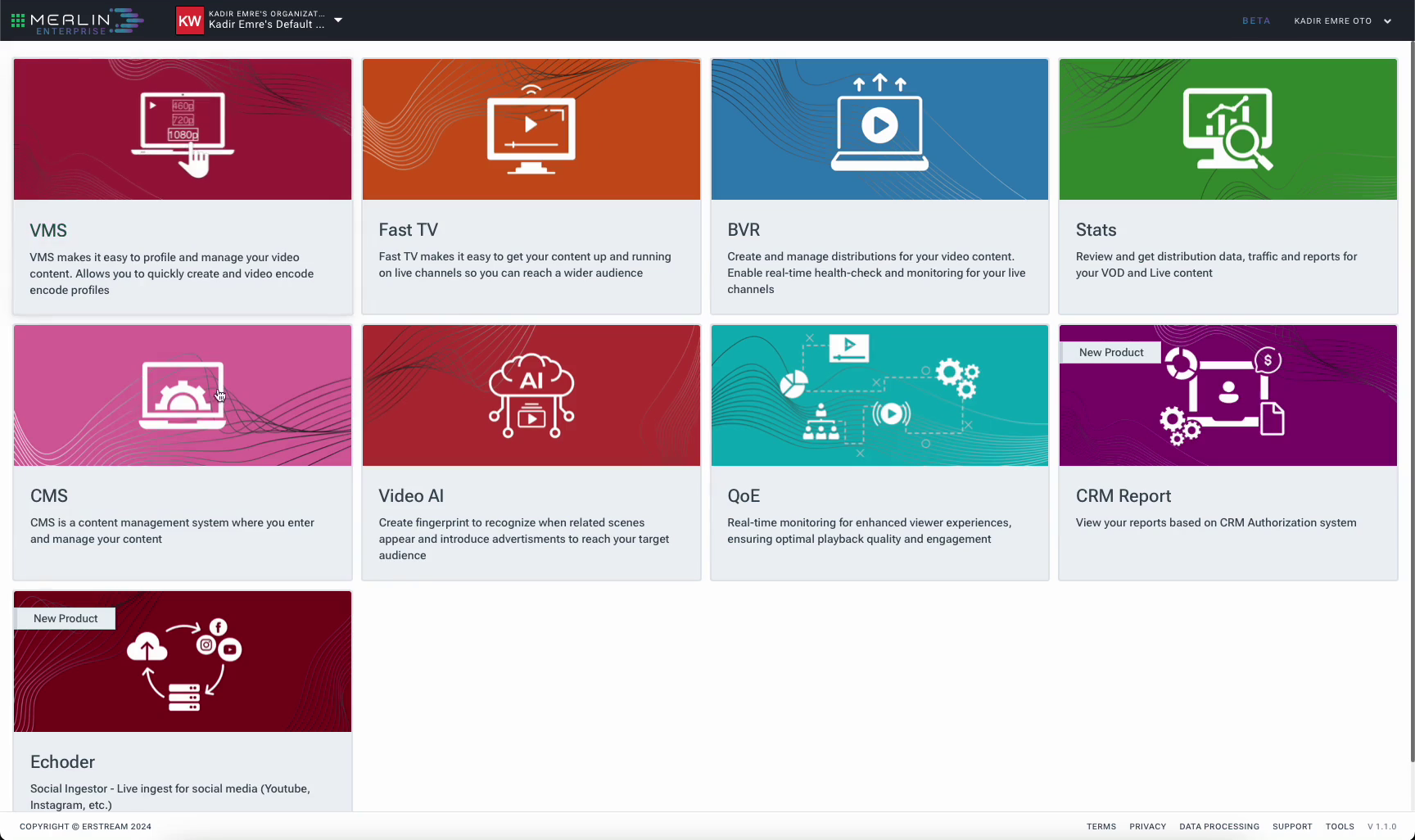Click the BETA label in header
Image resolution: width=1415 pixels, height=840 pixels.
point(1256,21)
